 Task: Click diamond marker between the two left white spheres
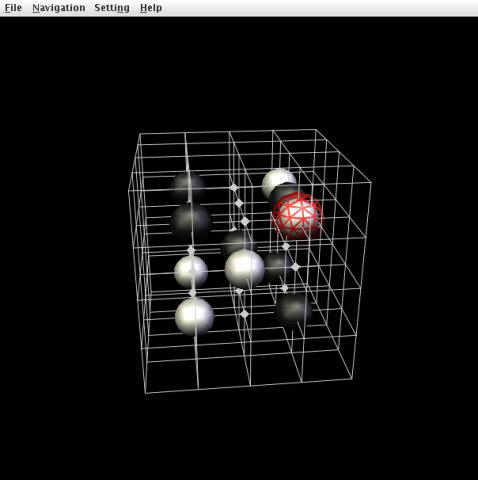[x=192, y=293]
